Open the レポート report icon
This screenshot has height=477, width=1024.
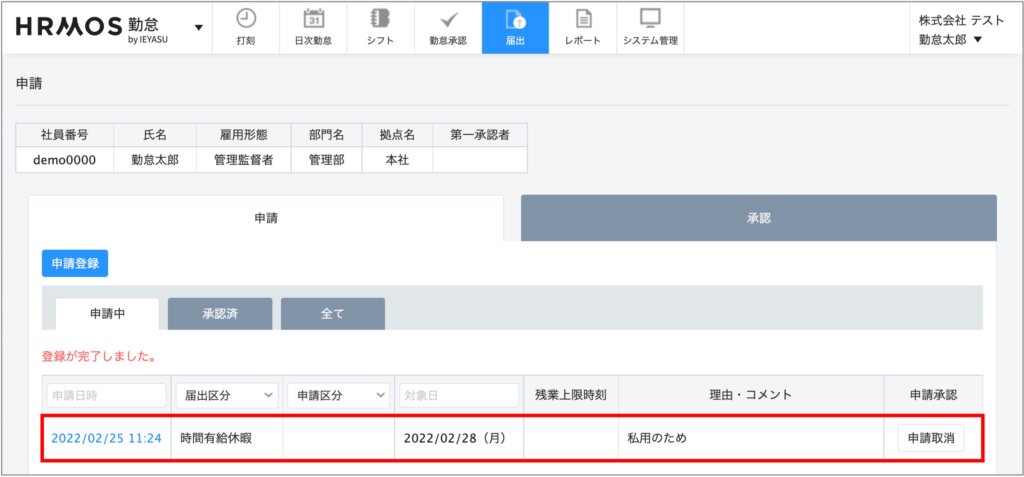(582, 19)
